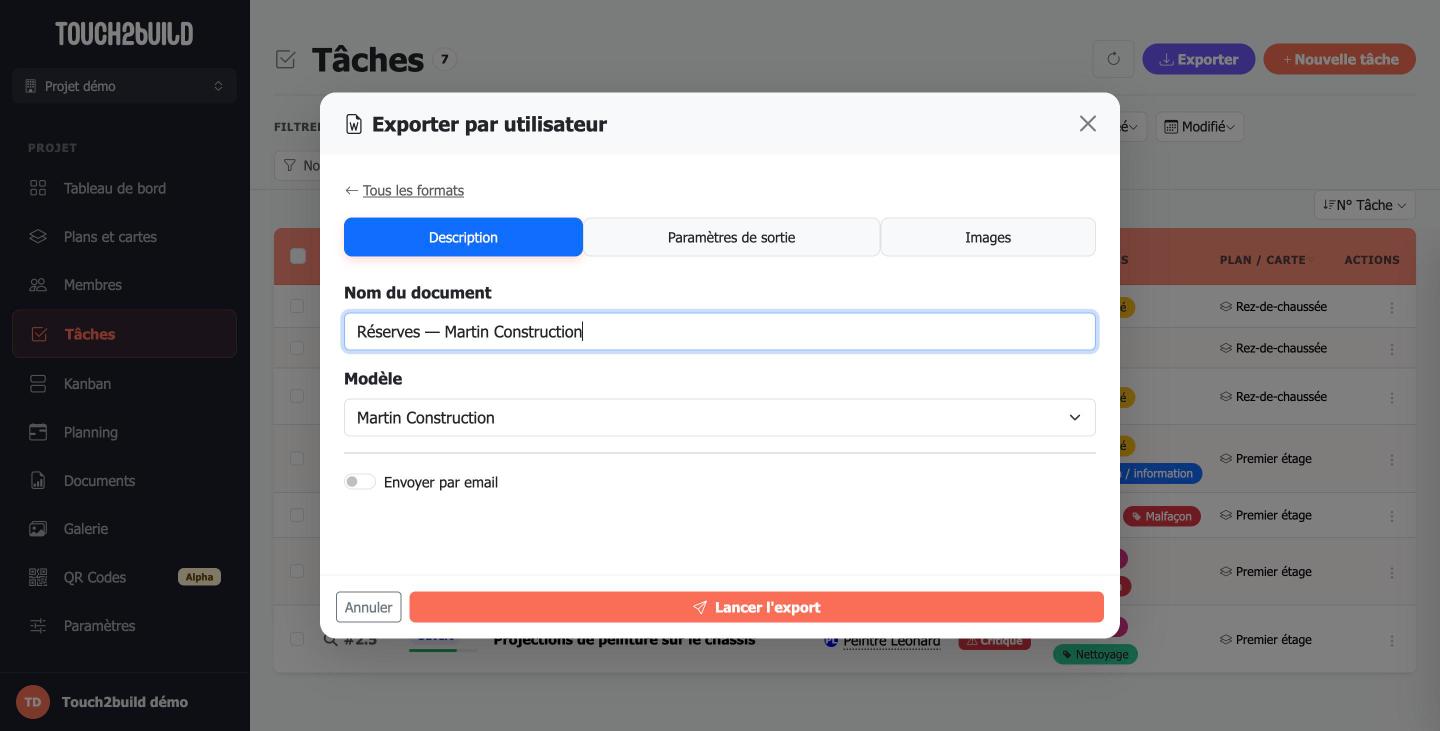Open the N° Tâche sort dropdown
The image size is (1440, 731).
tap(1364, 205)
